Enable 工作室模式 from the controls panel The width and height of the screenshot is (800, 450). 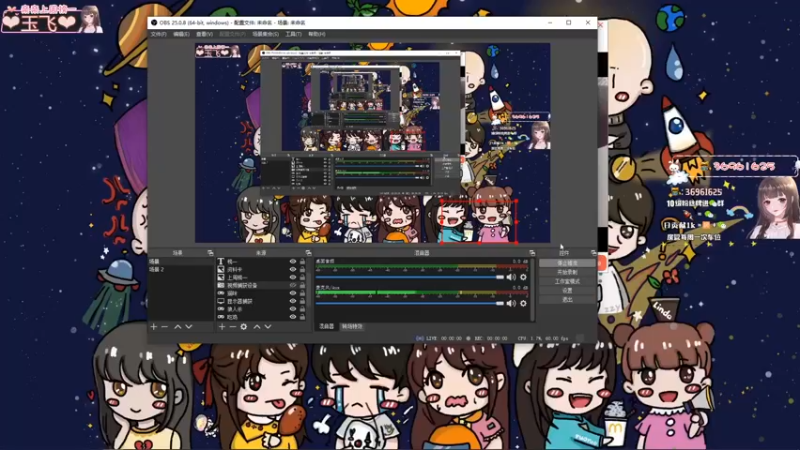tap(567, 282)
